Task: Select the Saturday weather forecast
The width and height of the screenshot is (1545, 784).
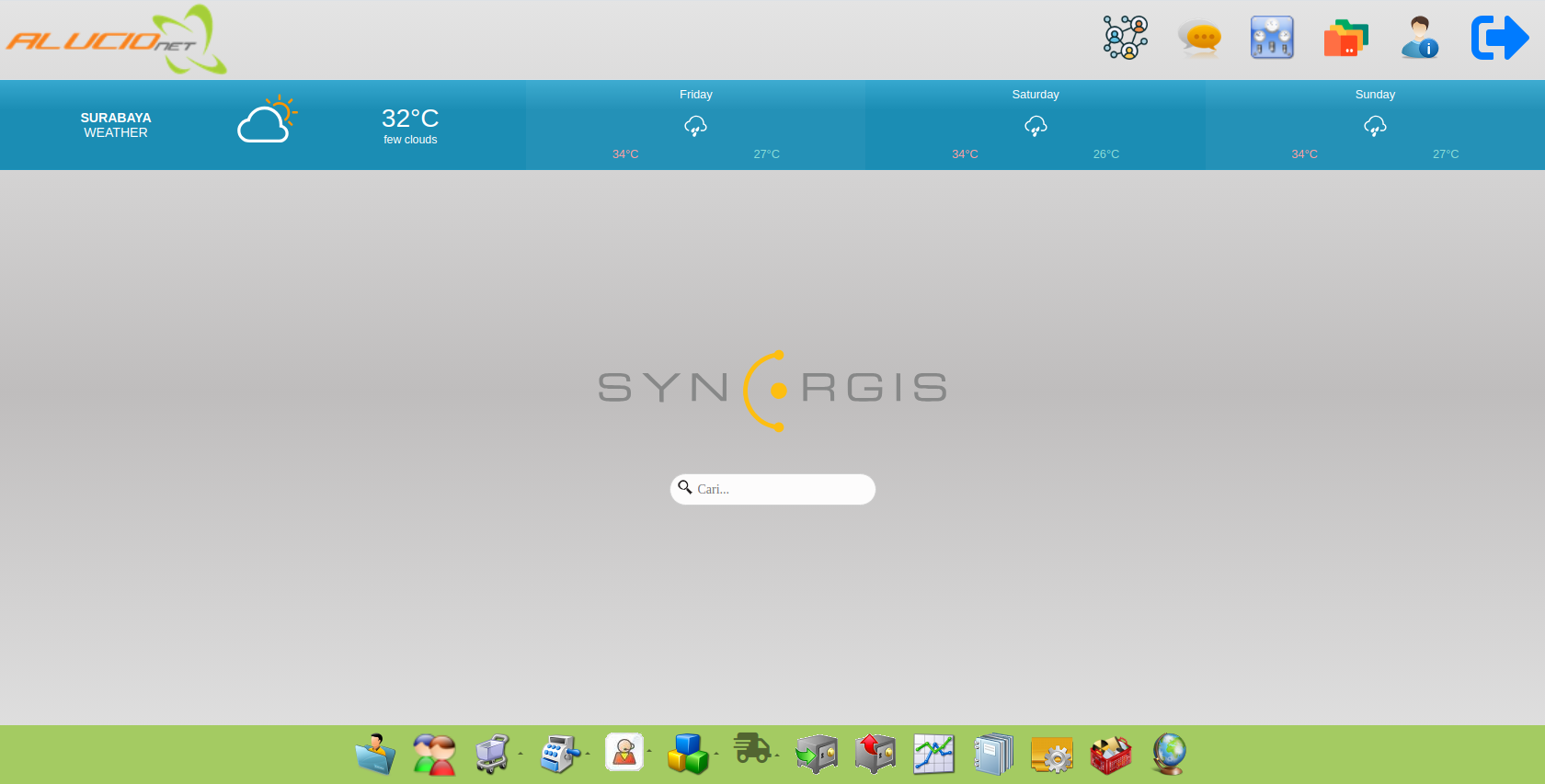Action: pos(1035,125)
